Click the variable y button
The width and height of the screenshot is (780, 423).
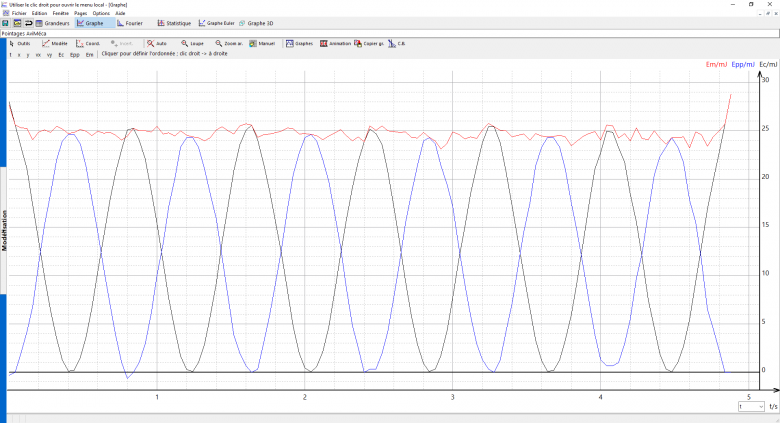tap(28, 55)
